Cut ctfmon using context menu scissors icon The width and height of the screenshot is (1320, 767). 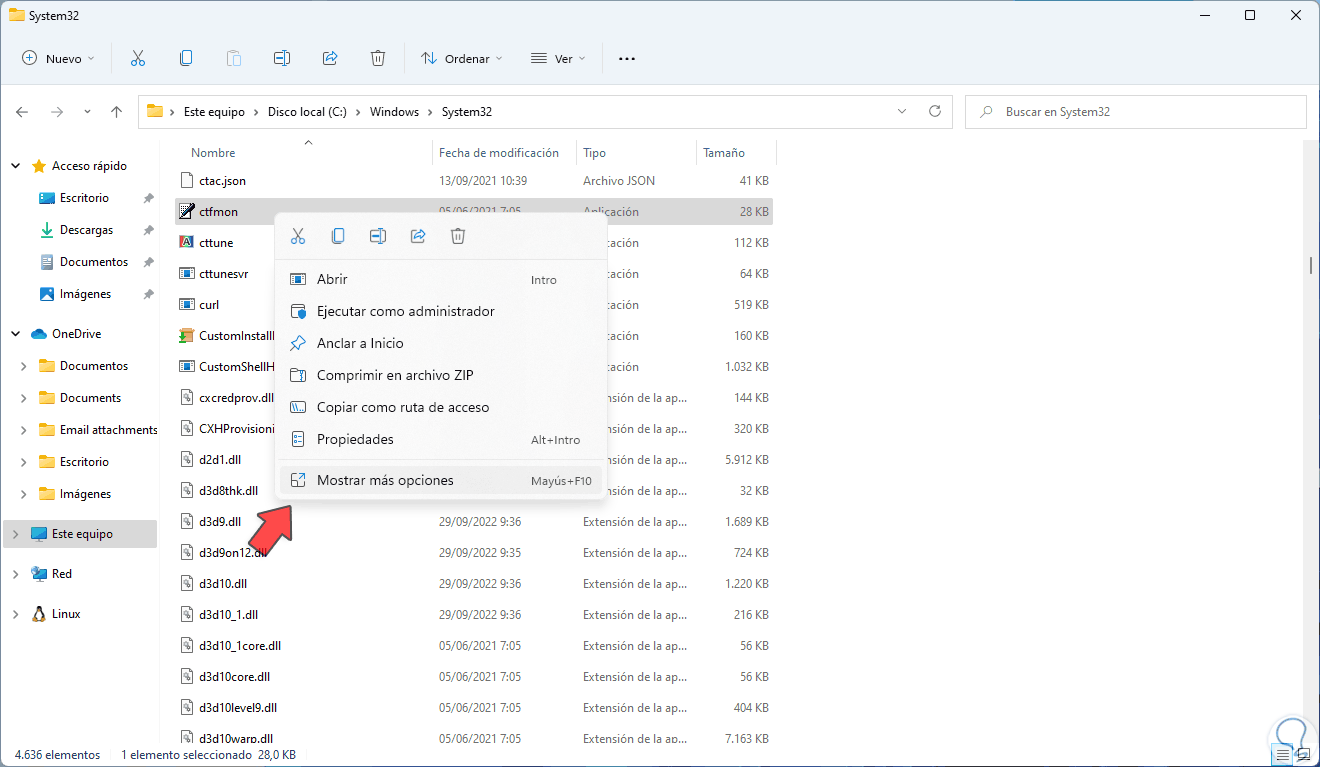(297, 236)
